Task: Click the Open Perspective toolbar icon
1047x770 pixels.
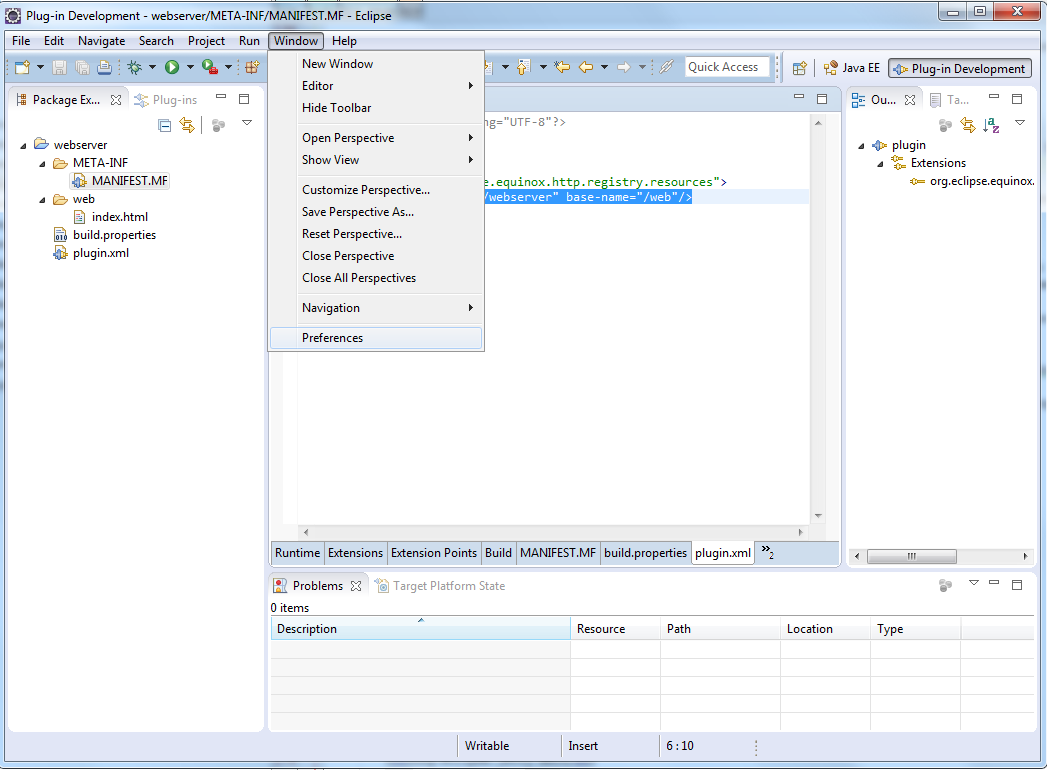Action: pyautogui.click(x=799, y=68)
